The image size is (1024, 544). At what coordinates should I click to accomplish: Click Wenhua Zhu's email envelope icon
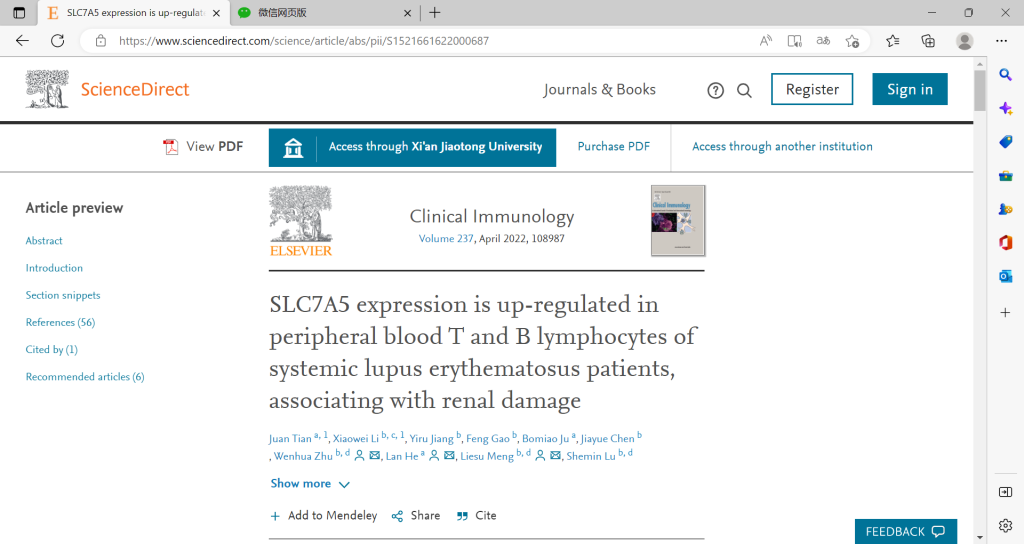374,456
